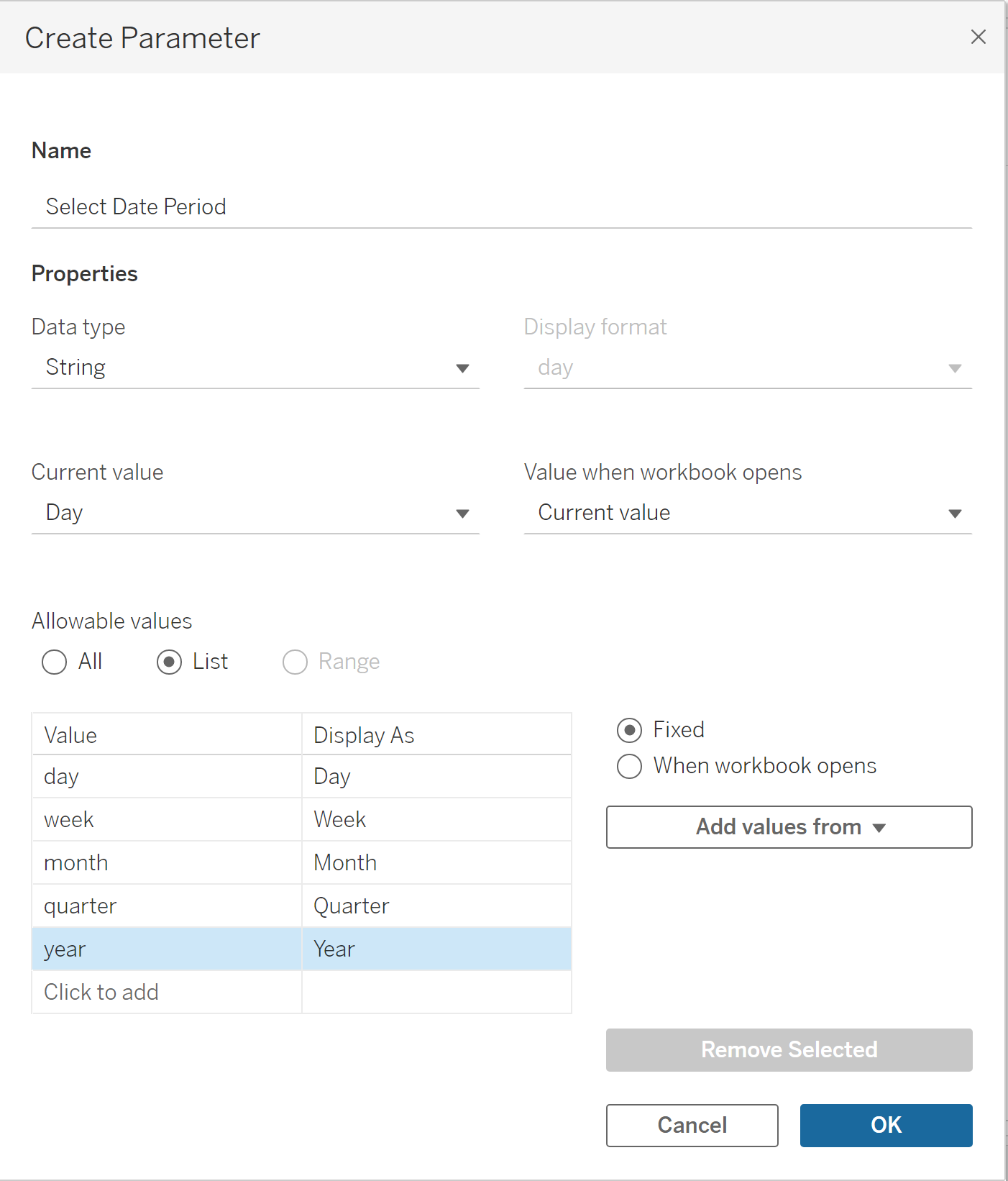This screenshot has height=1181, width=1008.
Task: Select the 'week' value row
Action: tap(167, 820)
